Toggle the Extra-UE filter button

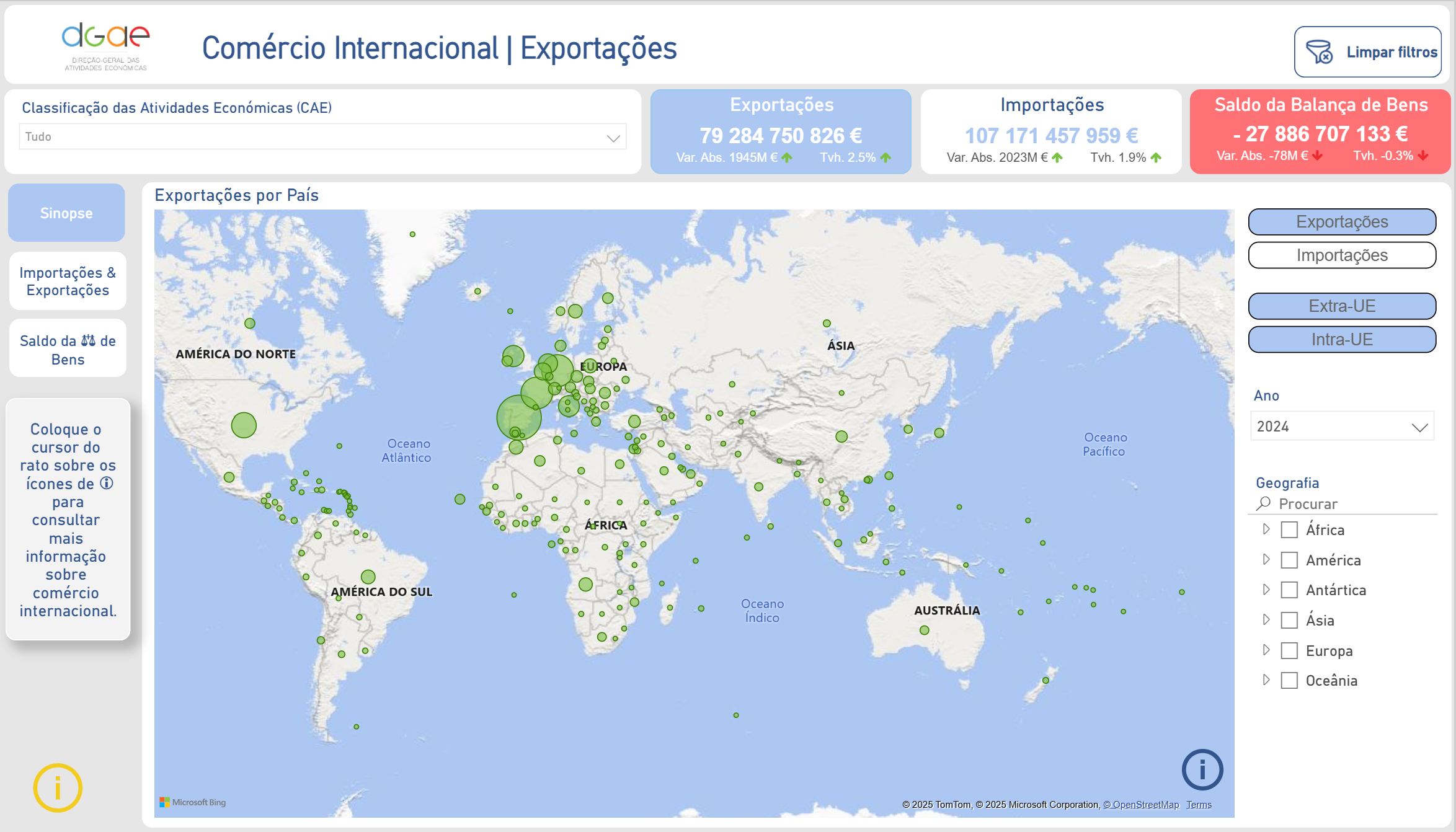(1341, 306)
